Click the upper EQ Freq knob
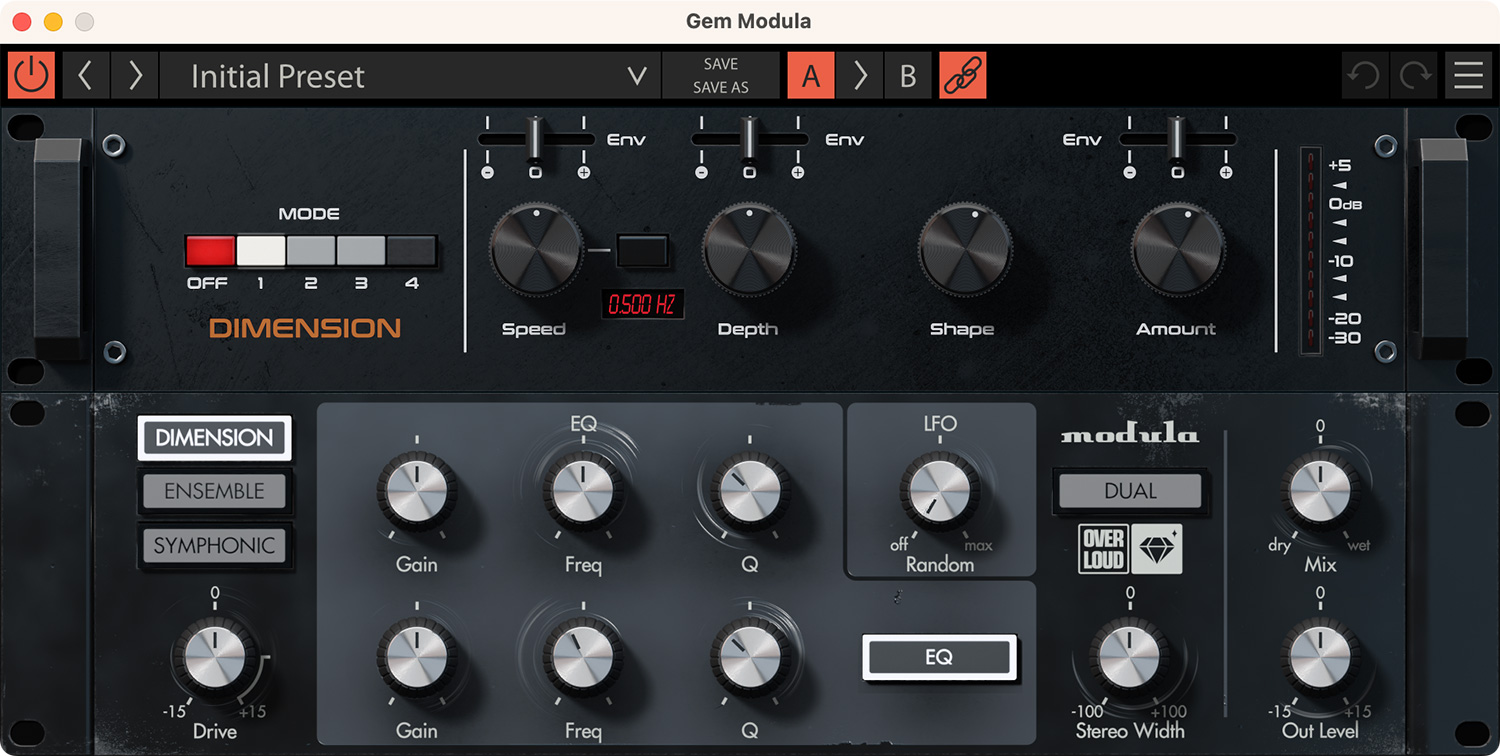Viewport: 1500px width, 756px height. (x=583, y=492)
